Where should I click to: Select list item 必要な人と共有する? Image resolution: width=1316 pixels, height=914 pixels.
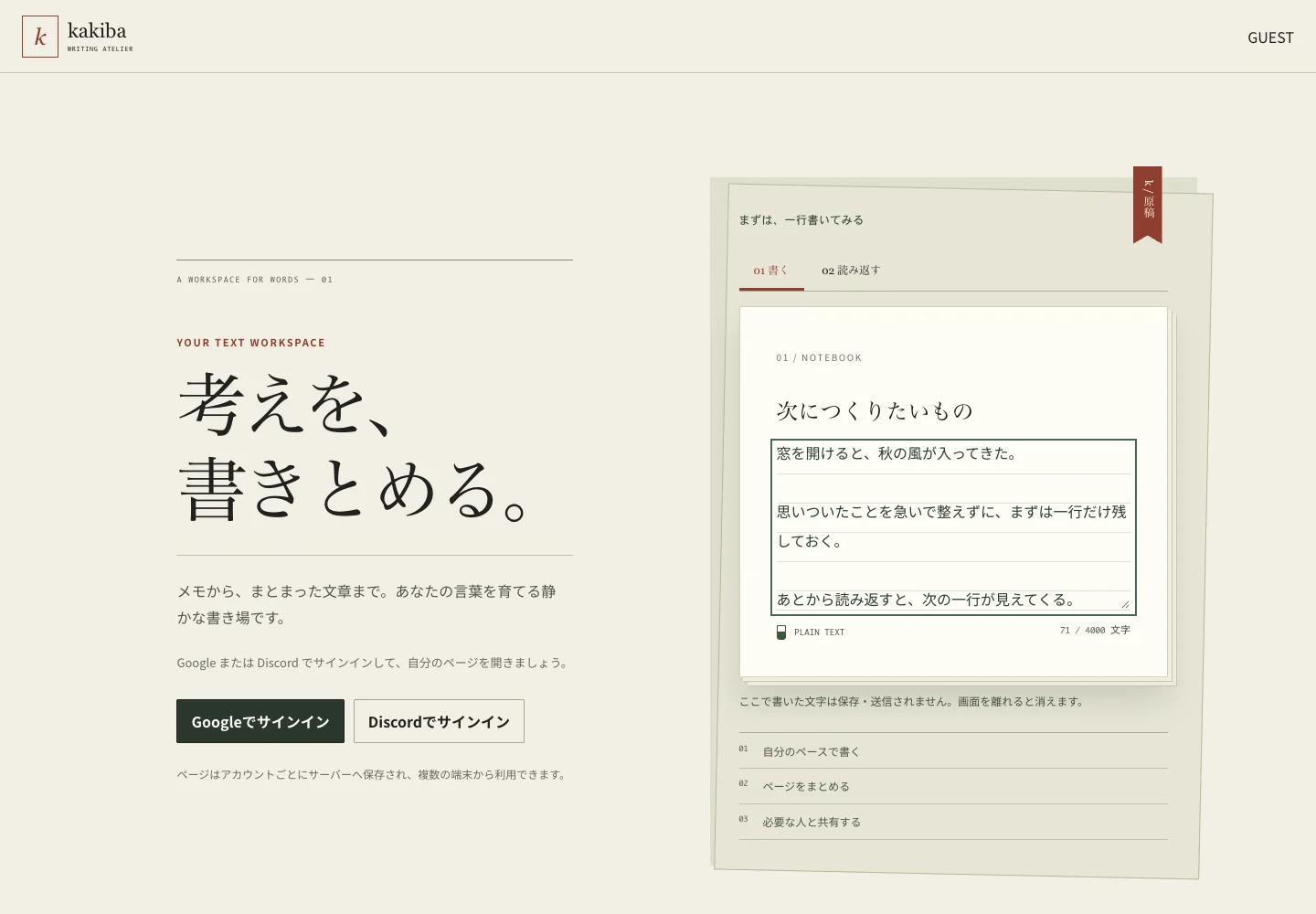(x=953, y=822)
